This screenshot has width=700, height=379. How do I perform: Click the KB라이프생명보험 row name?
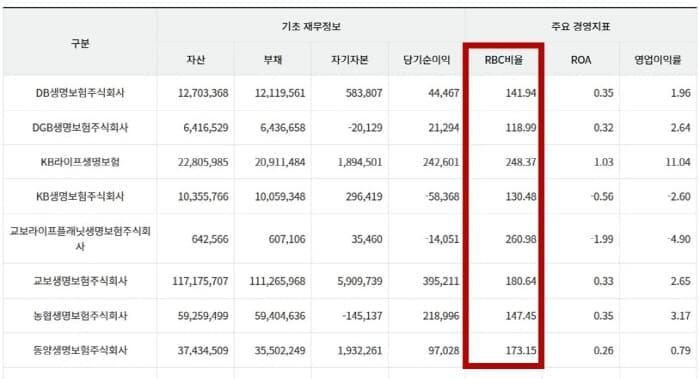point(80,162)
